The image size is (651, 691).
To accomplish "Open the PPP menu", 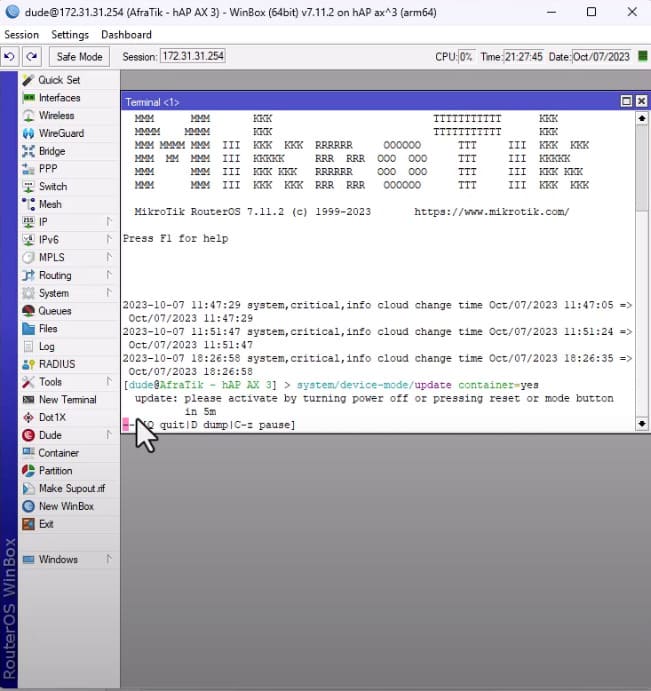I will coord(48,169).
